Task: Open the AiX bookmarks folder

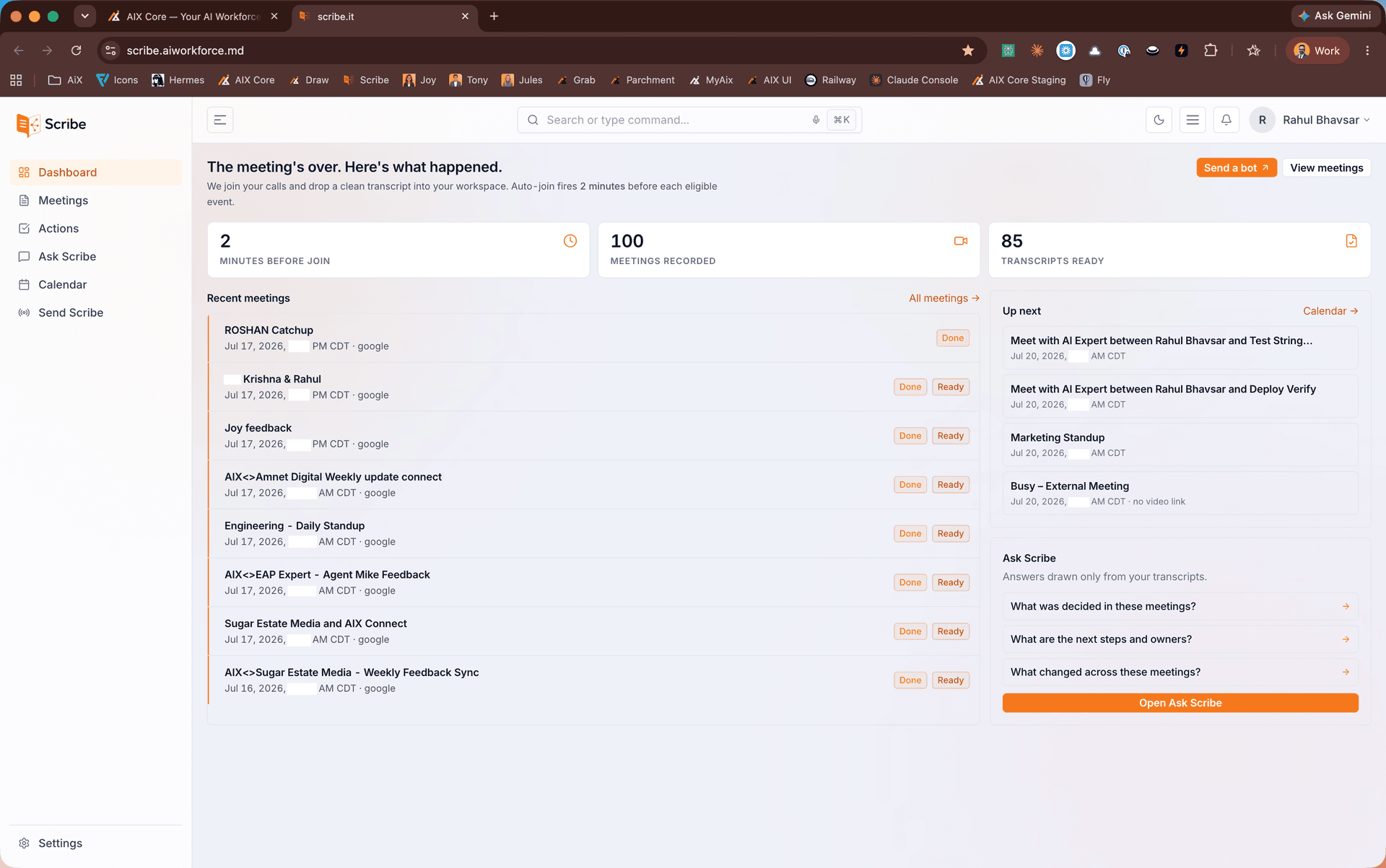Action: point(65,80)
